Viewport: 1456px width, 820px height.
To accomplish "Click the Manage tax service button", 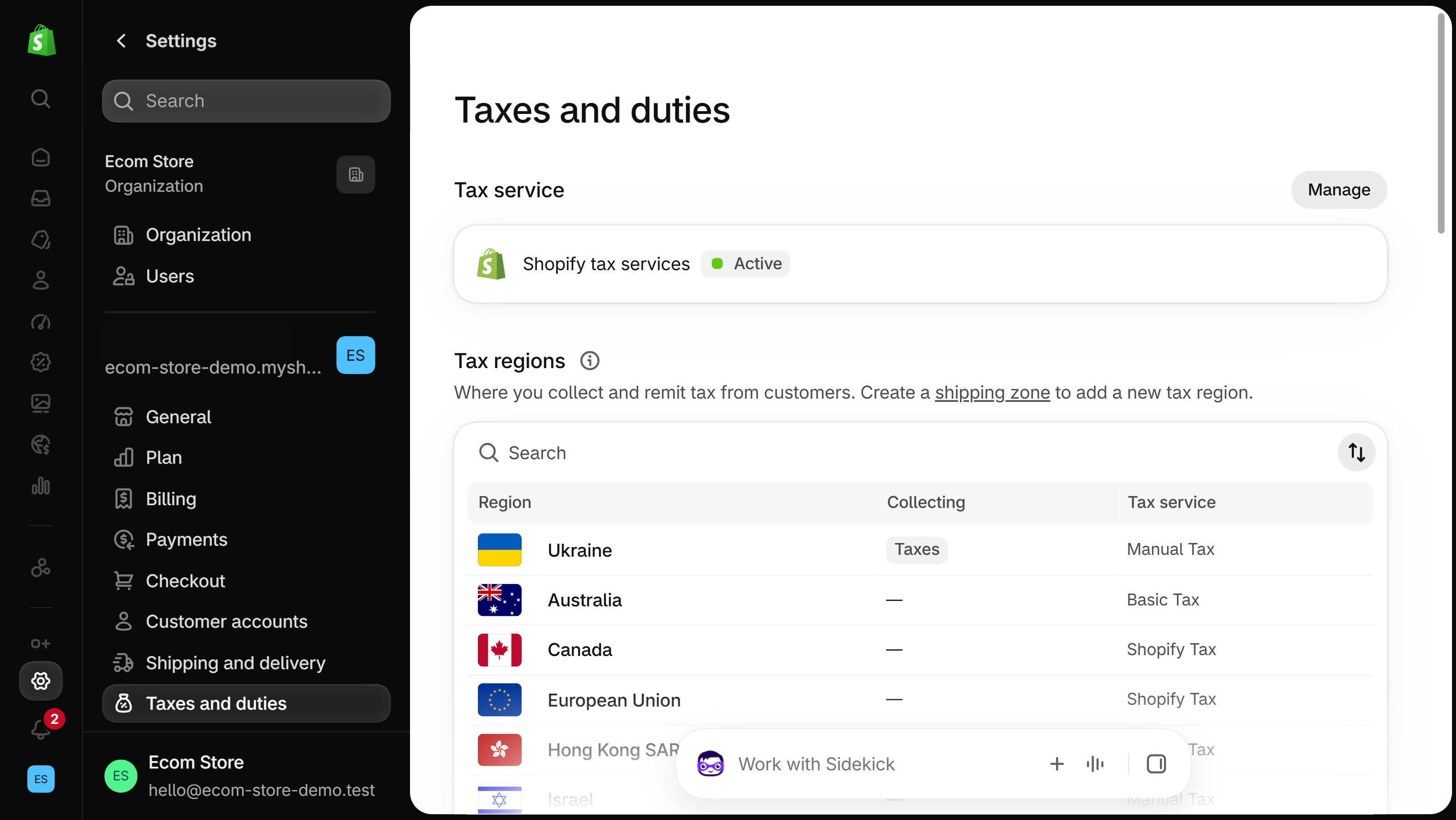I will [1338, 190].
